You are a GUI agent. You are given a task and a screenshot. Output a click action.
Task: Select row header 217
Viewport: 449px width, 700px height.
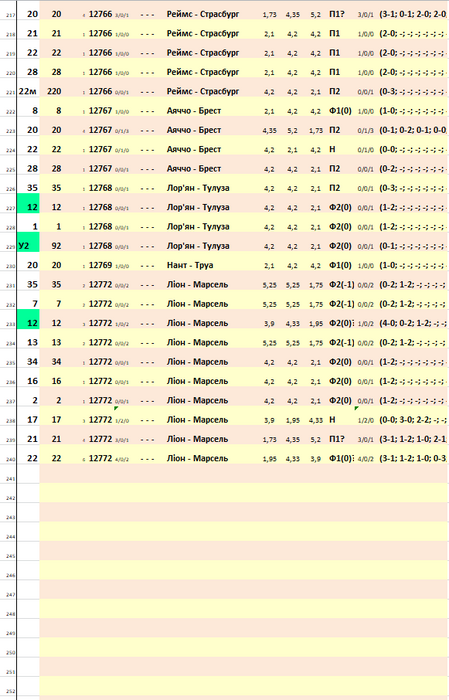(x=8, y=14)
